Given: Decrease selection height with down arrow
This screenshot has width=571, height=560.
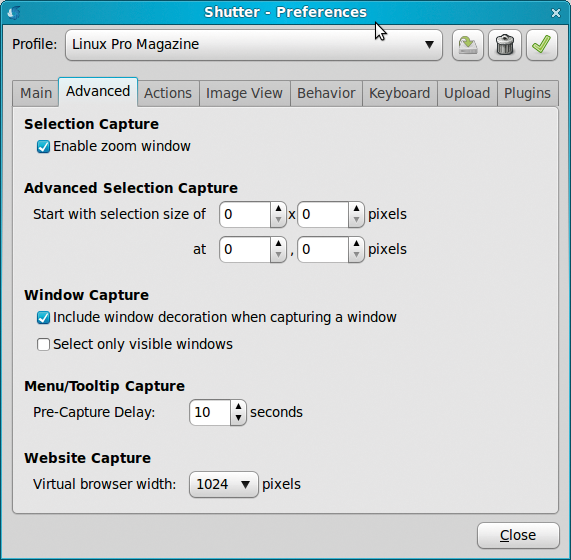Looking at the screenshot, I should (x=356, y=220).
